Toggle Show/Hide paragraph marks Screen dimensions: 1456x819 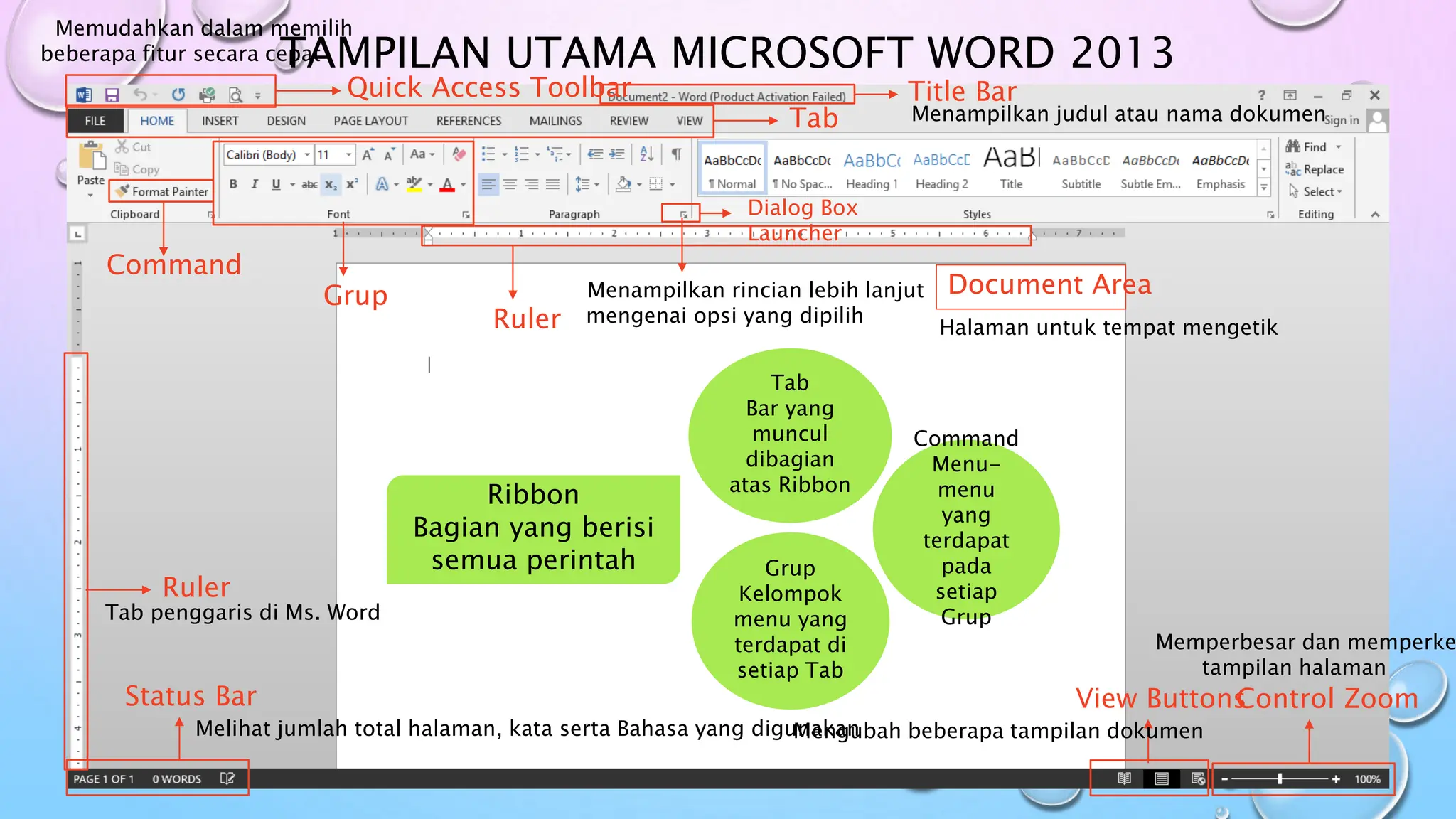[677, 154]
